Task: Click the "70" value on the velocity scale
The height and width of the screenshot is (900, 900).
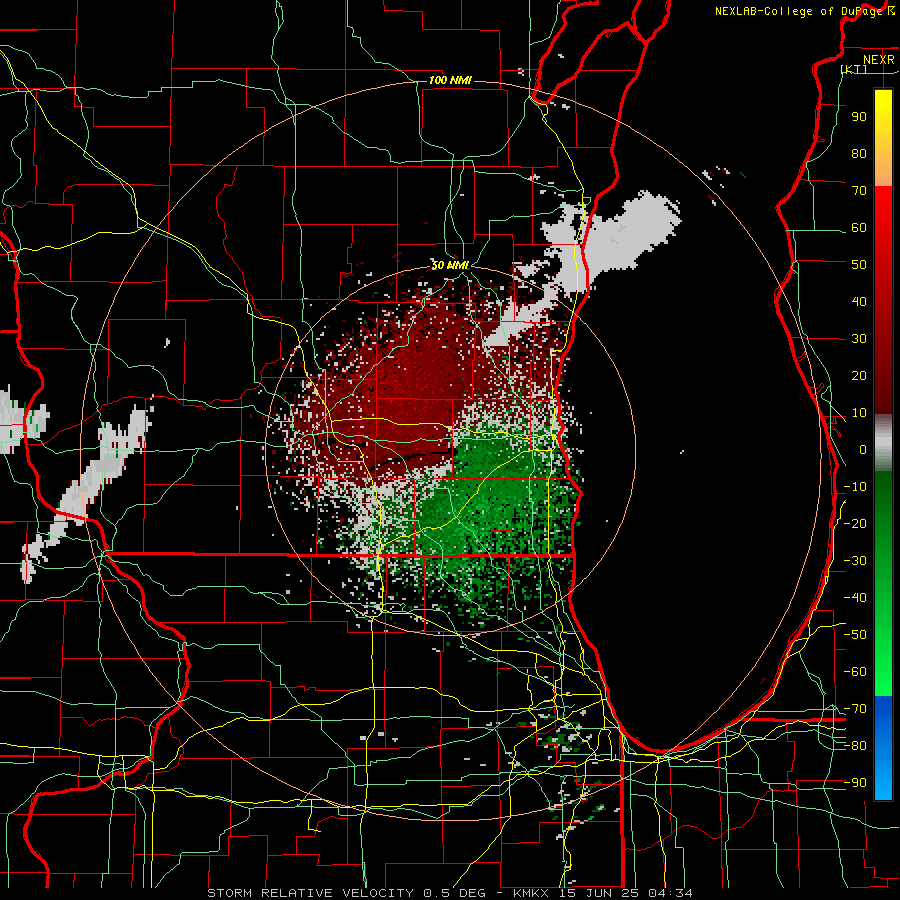Action: pyautogui.click(x=859, y=191)
